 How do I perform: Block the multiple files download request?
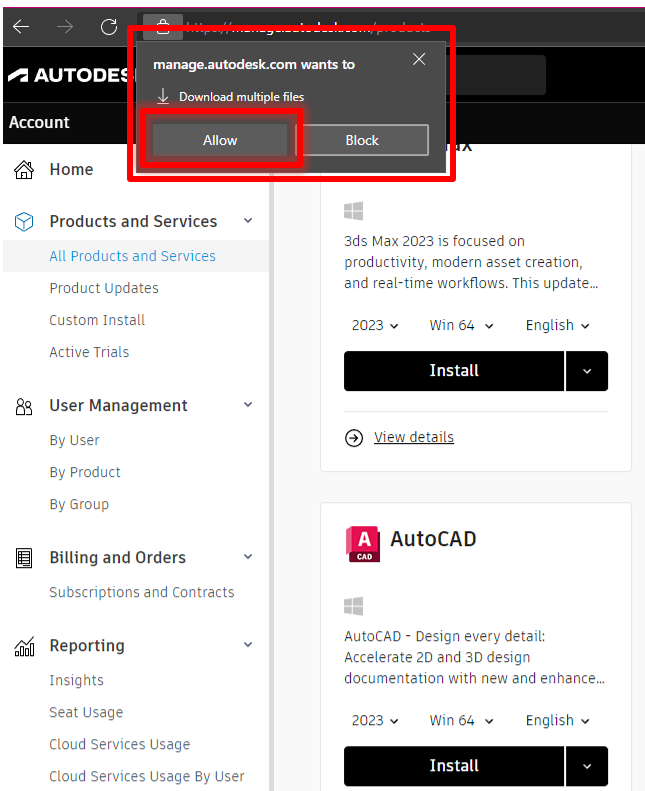pos(362,140)
